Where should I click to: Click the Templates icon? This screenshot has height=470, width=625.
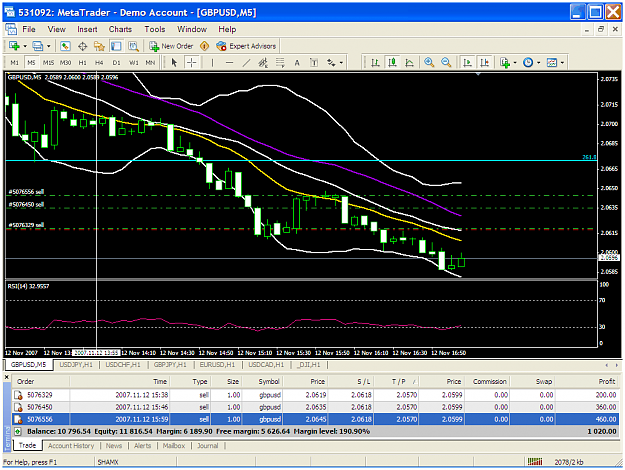(552, 63)
